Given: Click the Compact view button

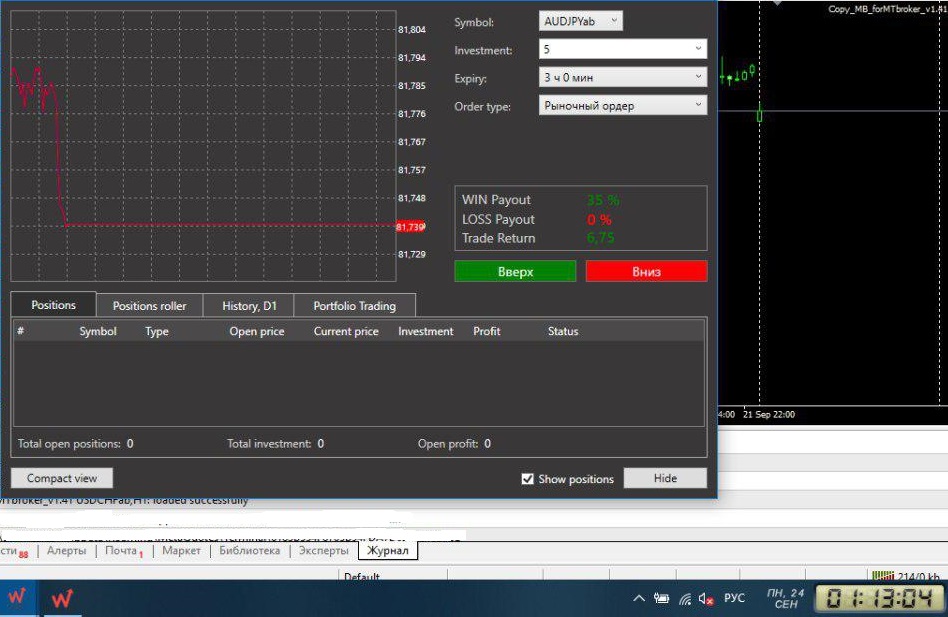Looking at the screenshot, I should (x=62, y=478).
